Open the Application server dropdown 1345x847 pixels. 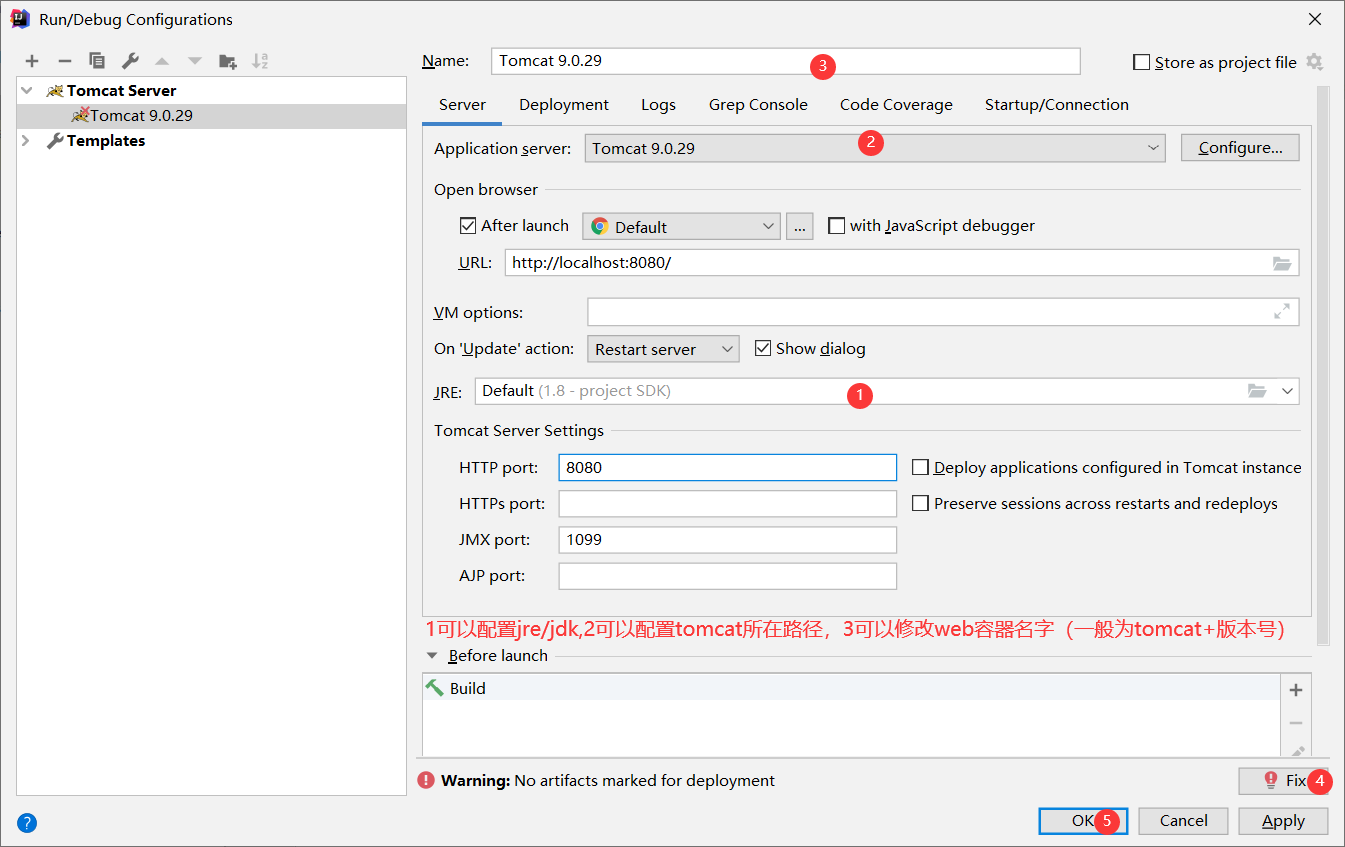click(x=875, y=148)
